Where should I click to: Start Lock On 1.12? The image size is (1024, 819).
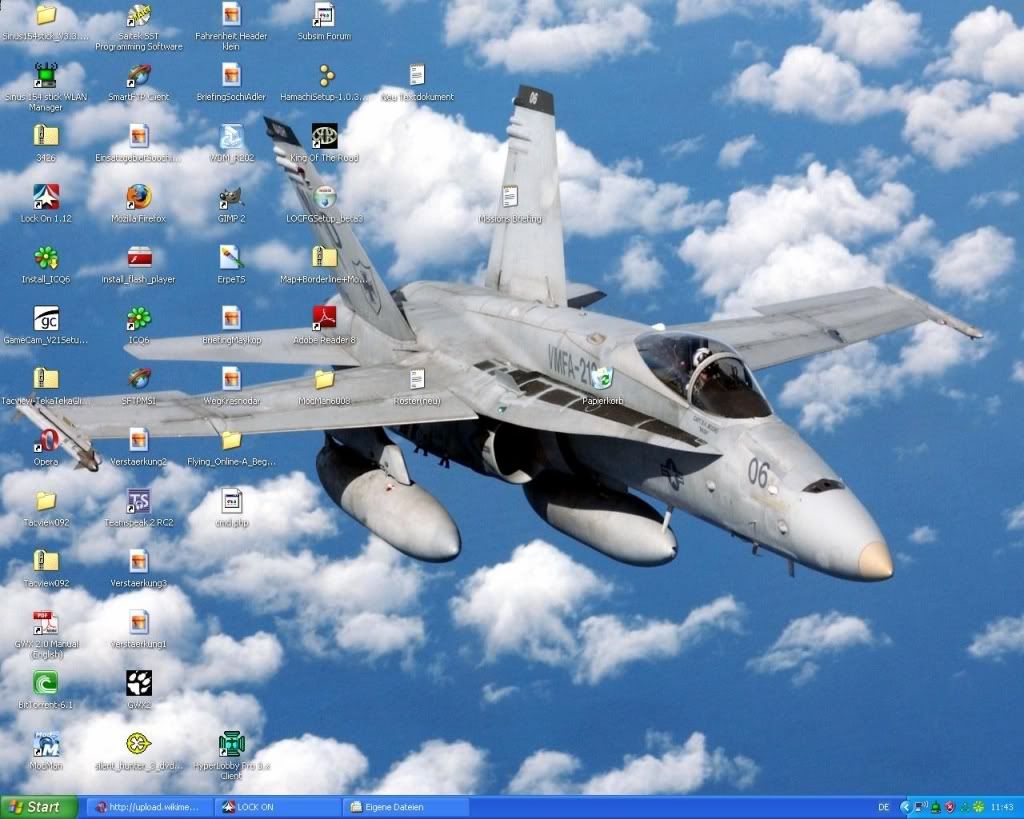44,197
